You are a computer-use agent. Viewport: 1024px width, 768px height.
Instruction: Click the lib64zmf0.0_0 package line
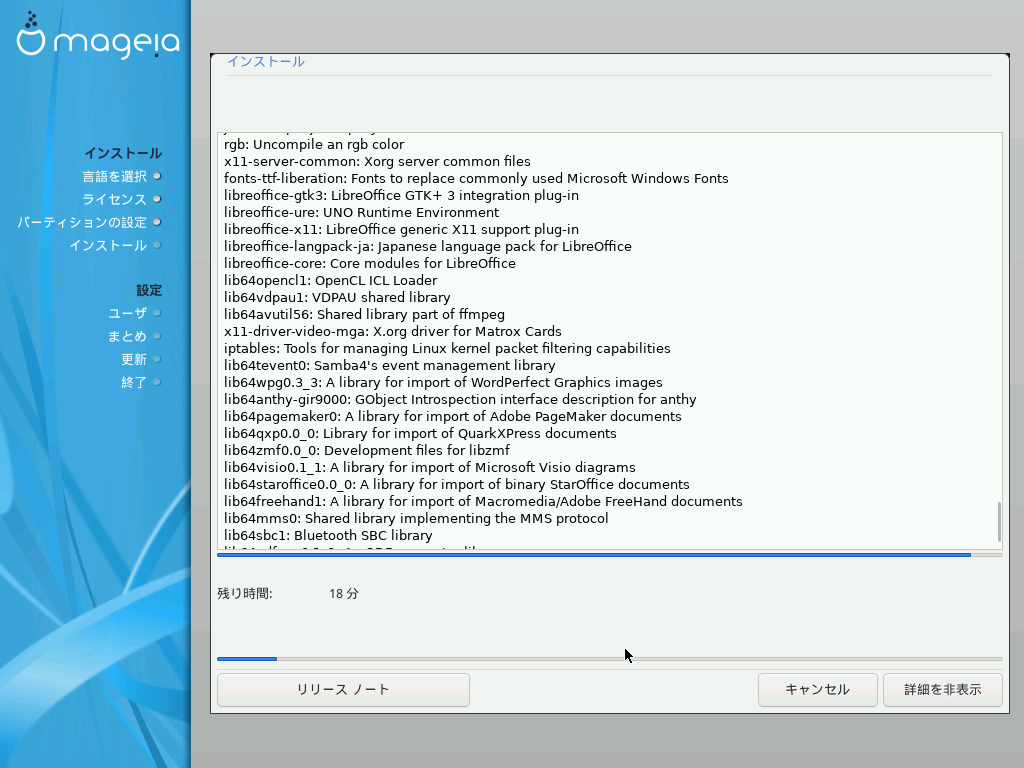[367, 450]
